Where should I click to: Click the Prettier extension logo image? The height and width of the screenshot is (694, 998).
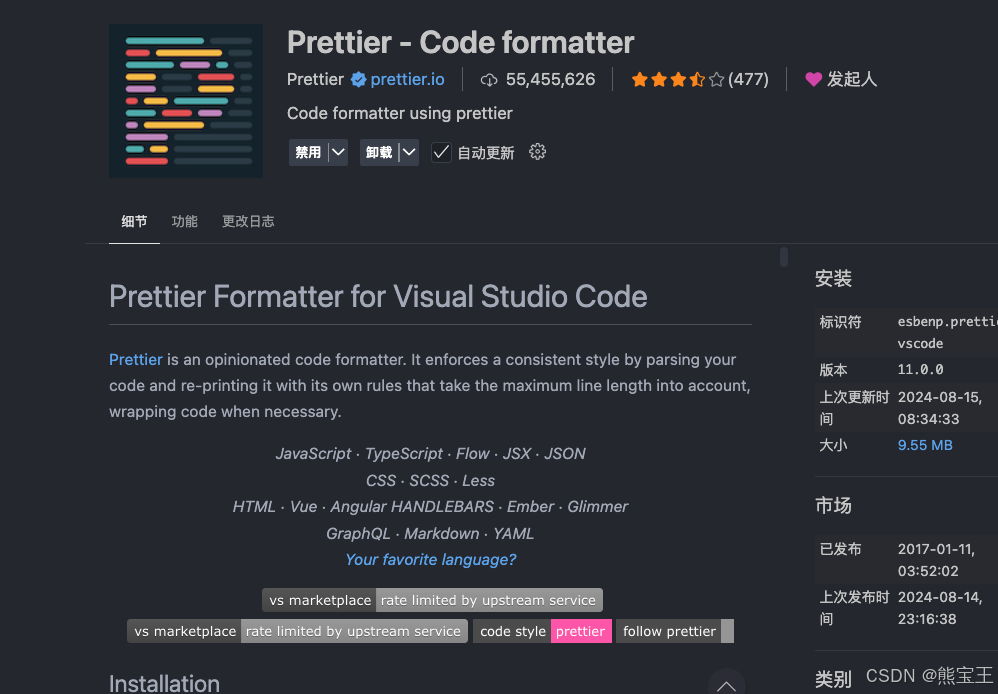coord(186,101)
